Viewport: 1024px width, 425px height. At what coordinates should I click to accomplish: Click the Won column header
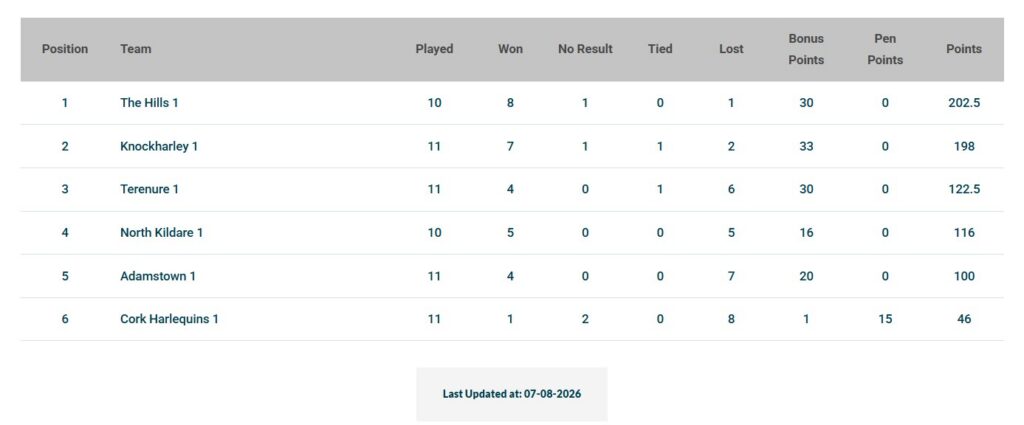point(510,49)
